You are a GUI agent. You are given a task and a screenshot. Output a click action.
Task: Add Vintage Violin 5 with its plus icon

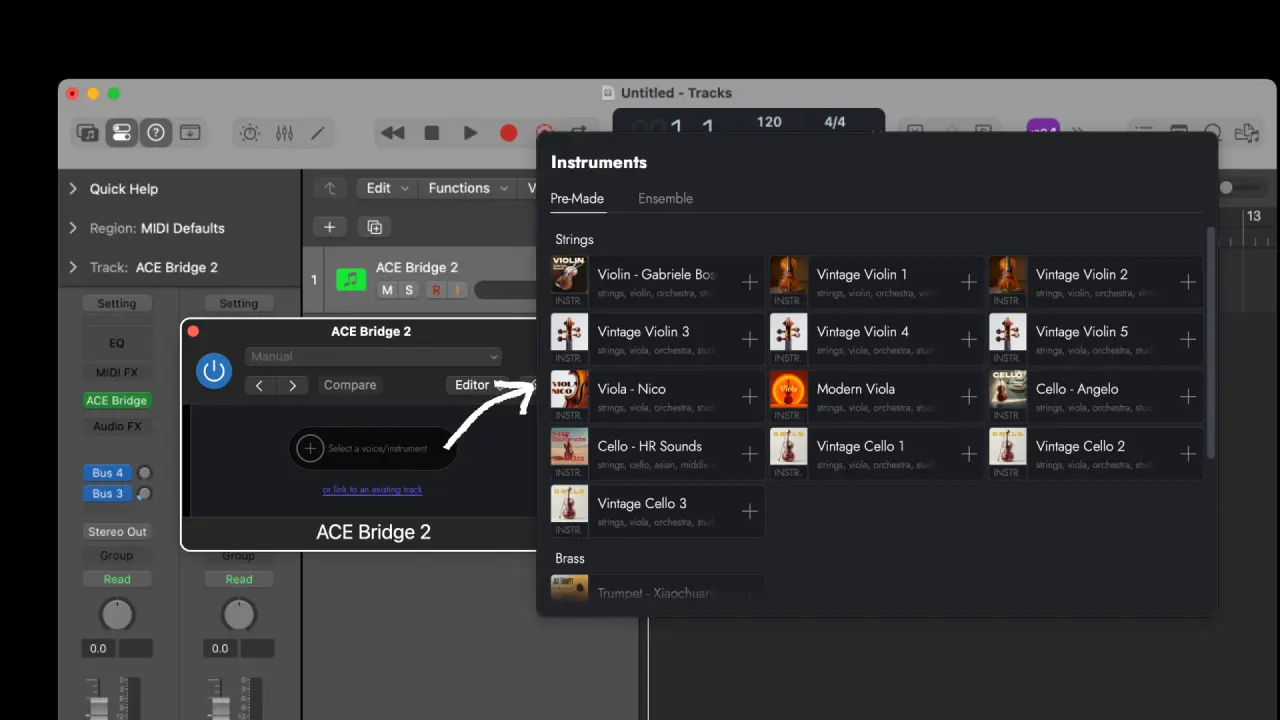coord(1187,339)
